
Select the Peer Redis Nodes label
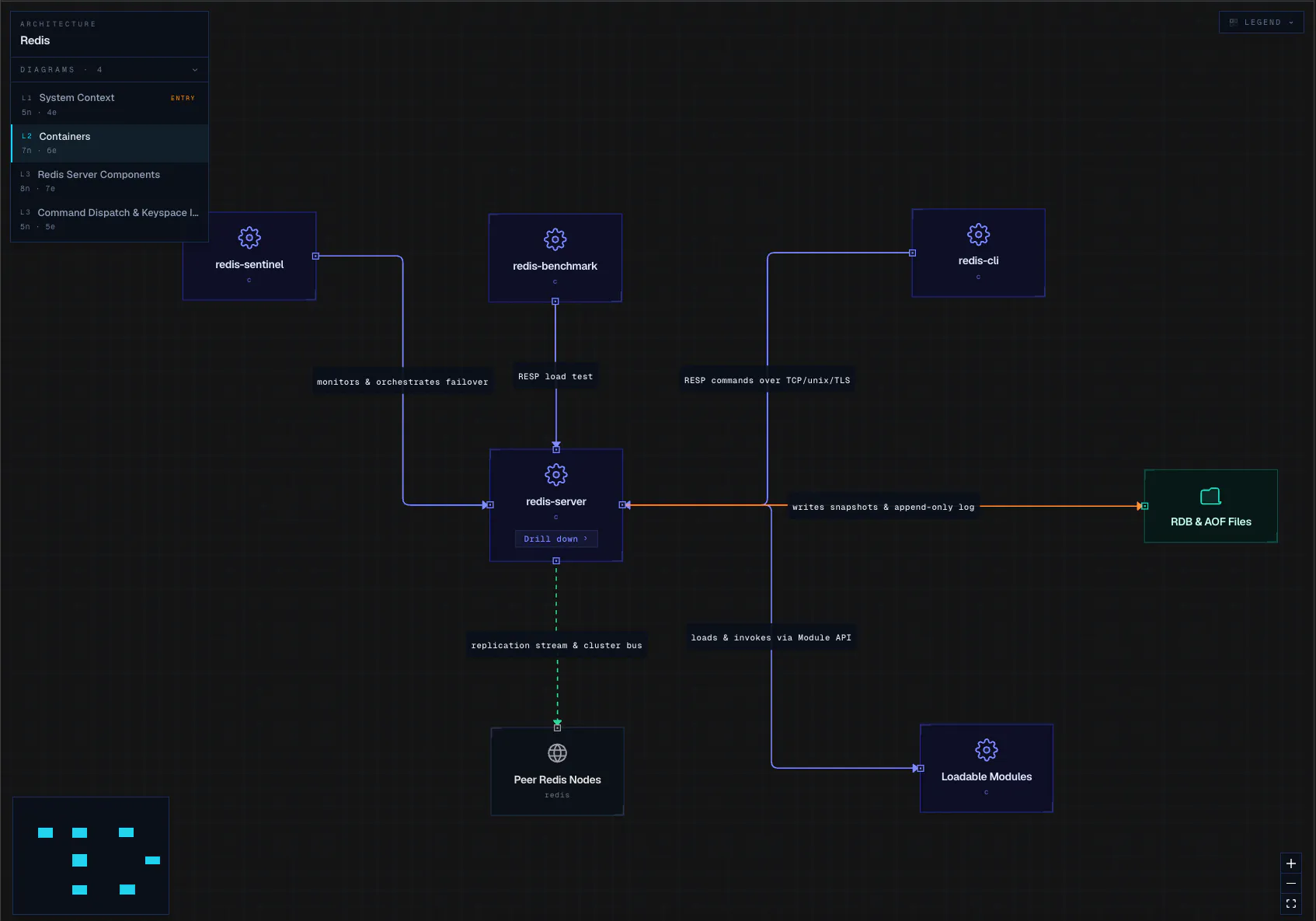[558, 780]
